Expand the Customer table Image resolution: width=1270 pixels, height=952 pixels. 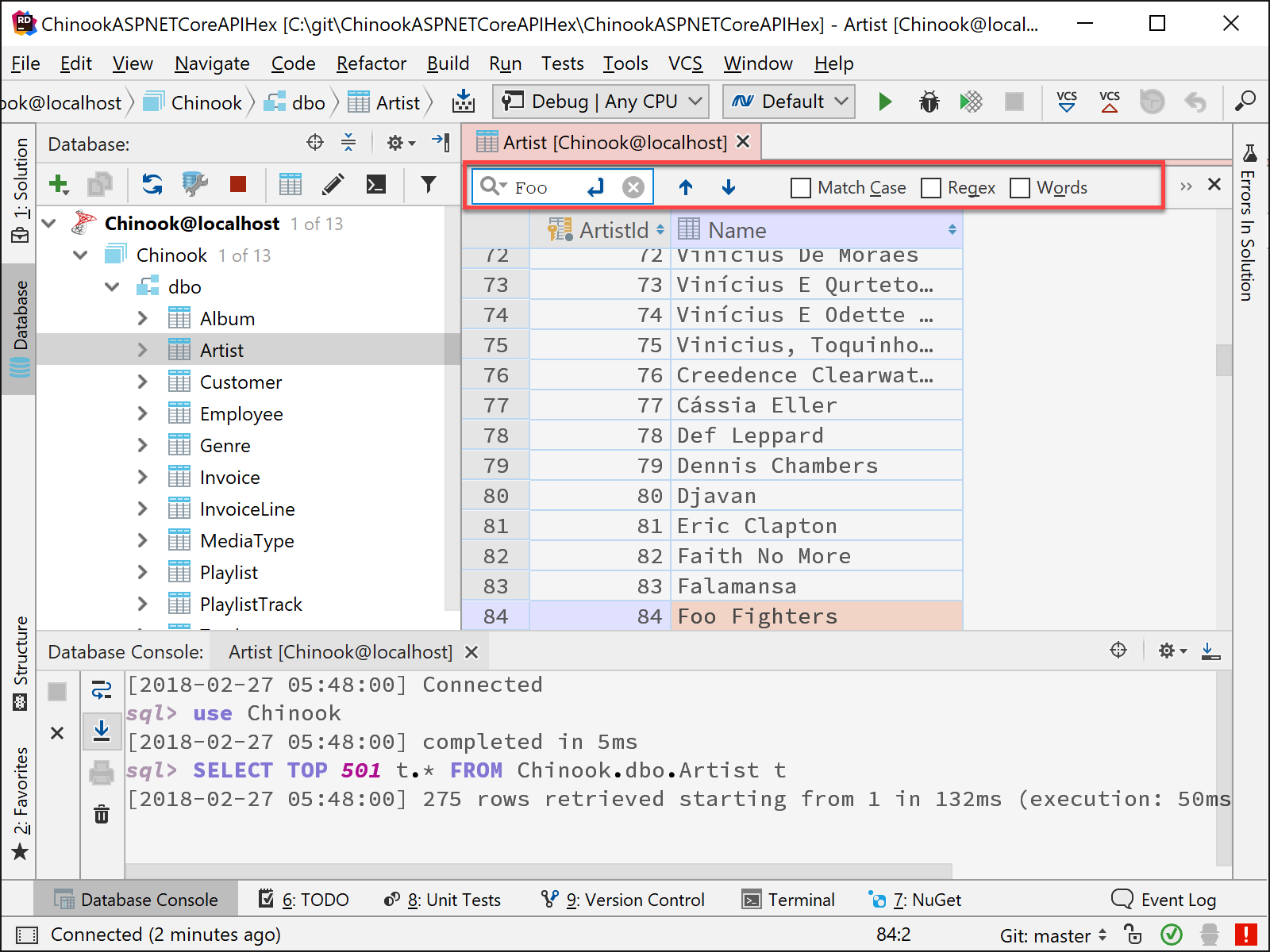[x=143, y=382]
